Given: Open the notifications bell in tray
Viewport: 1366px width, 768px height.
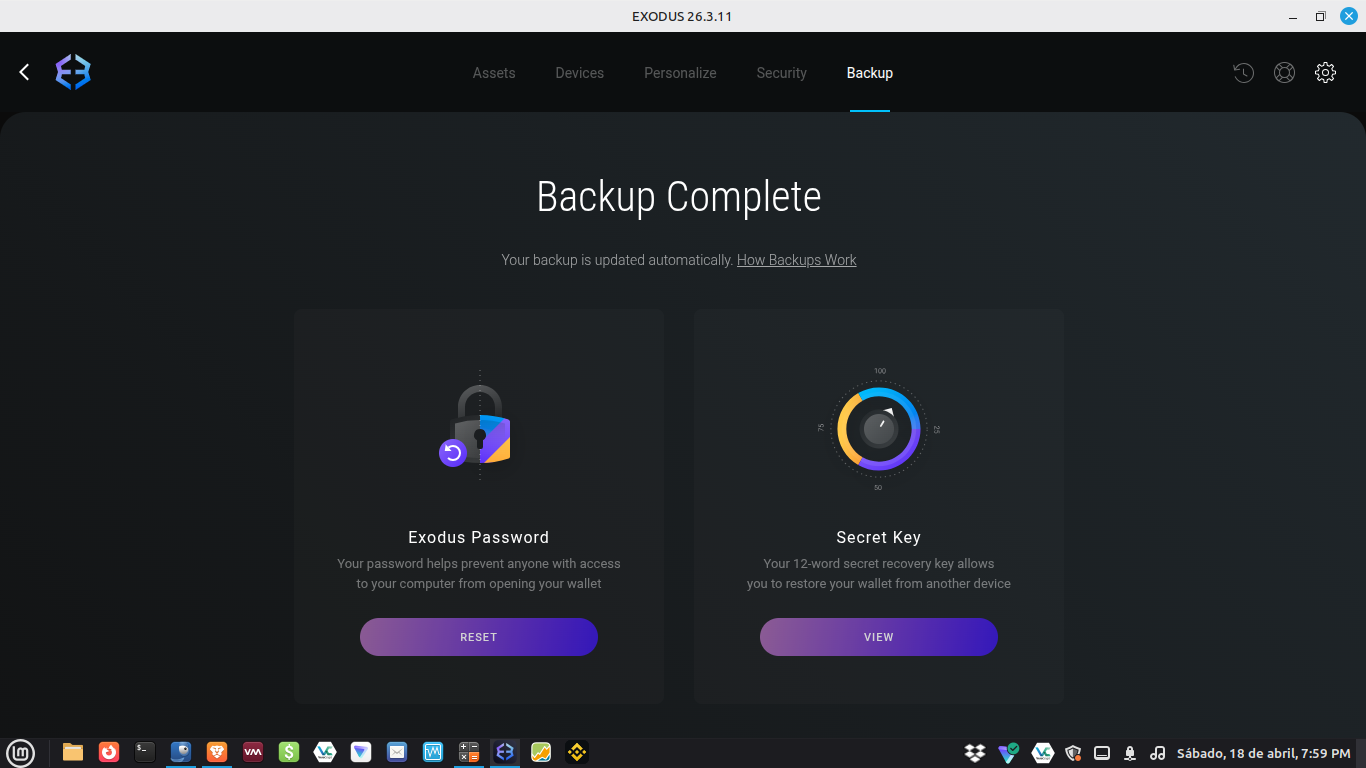Looking at the screenshot, I should coord(1130,753).
